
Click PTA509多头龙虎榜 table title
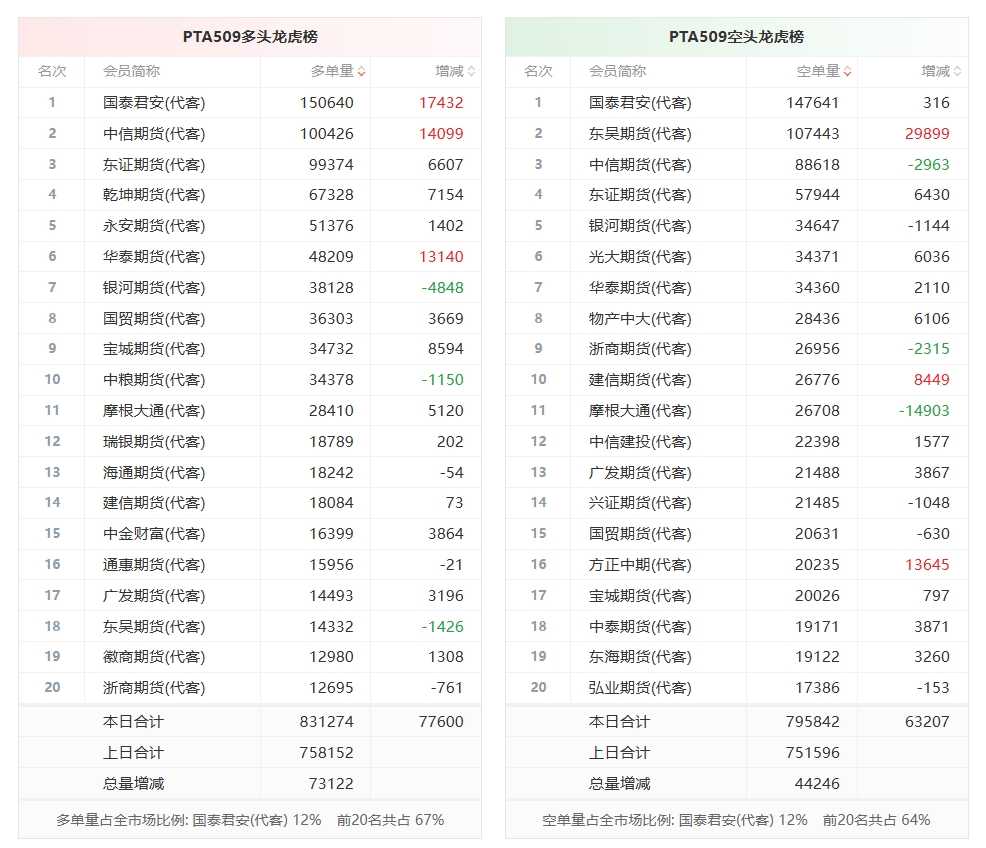point(250,37)
